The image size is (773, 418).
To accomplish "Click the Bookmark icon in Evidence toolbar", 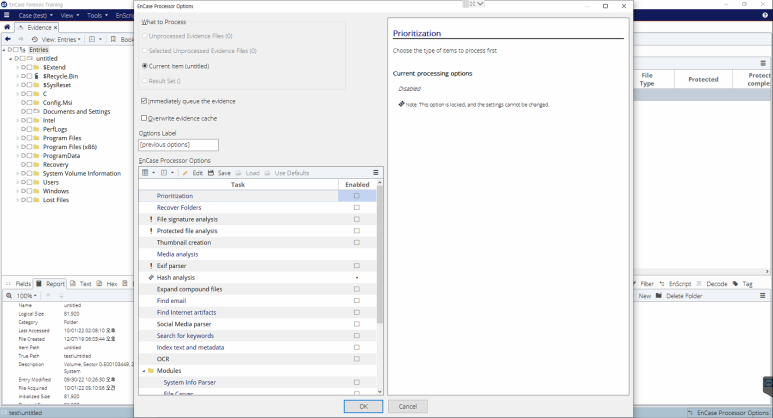I will point(113,39).
